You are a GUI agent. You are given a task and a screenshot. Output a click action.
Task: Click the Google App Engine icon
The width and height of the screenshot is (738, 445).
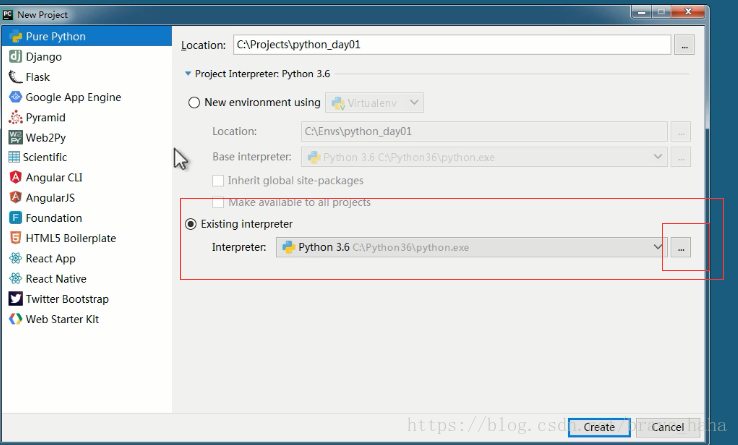(x=16, y=97)
